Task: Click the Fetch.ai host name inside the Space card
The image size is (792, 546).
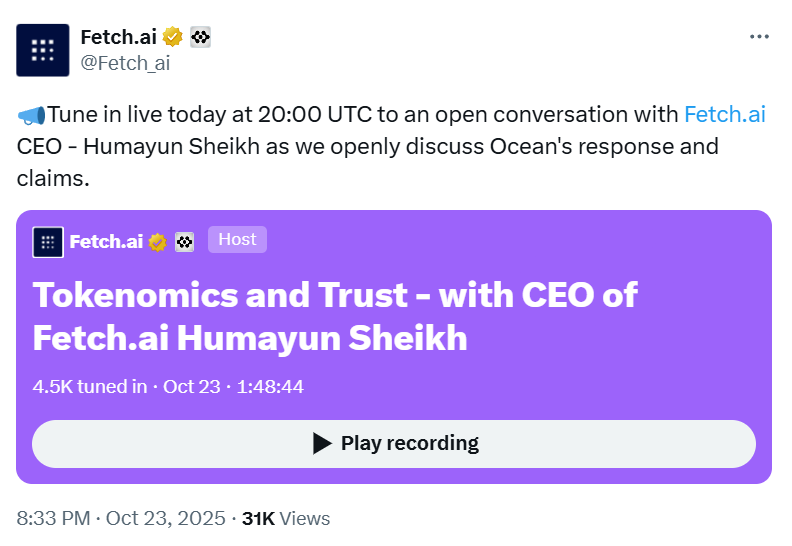Action: (105, 242)
